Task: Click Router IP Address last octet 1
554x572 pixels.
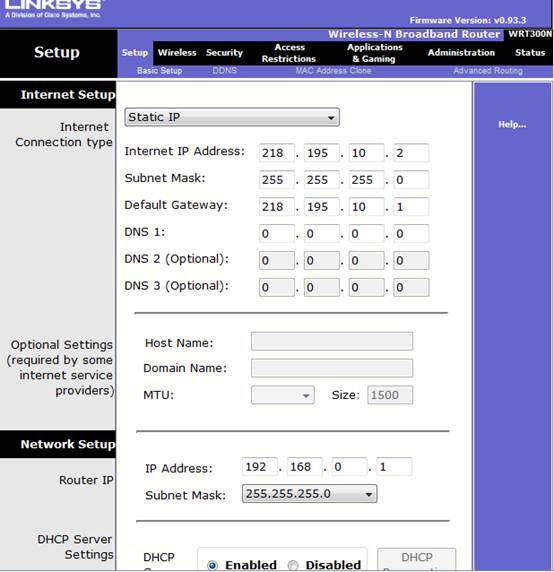Action: point(394,467)
